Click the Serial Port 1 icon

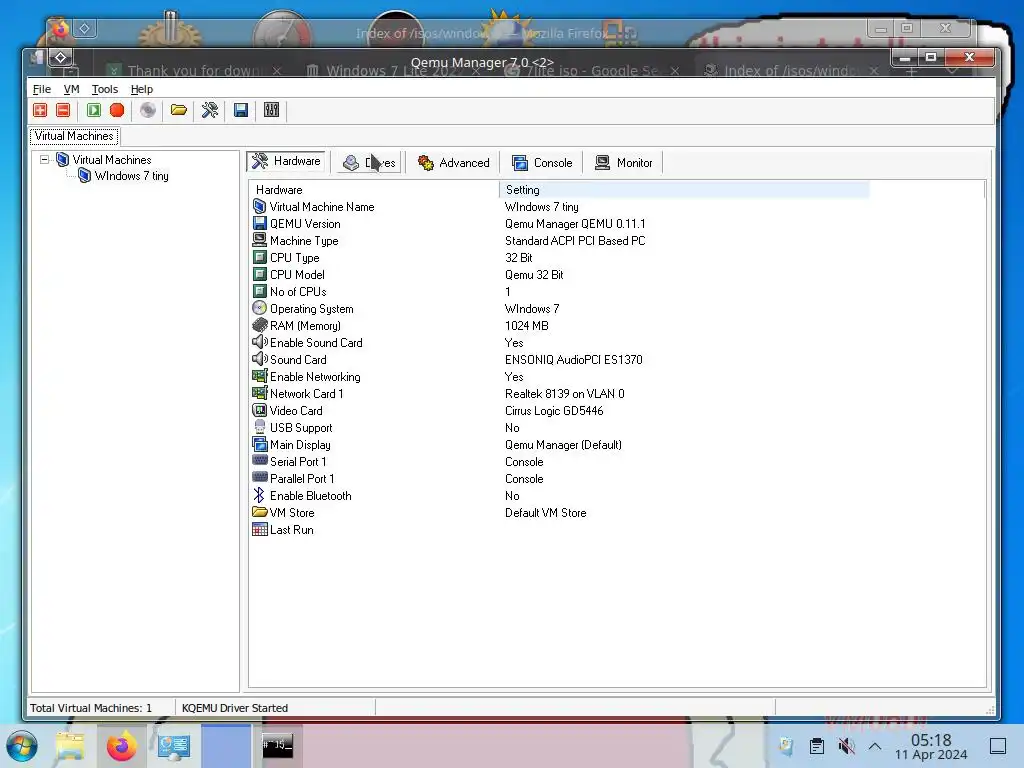(259, 460)
